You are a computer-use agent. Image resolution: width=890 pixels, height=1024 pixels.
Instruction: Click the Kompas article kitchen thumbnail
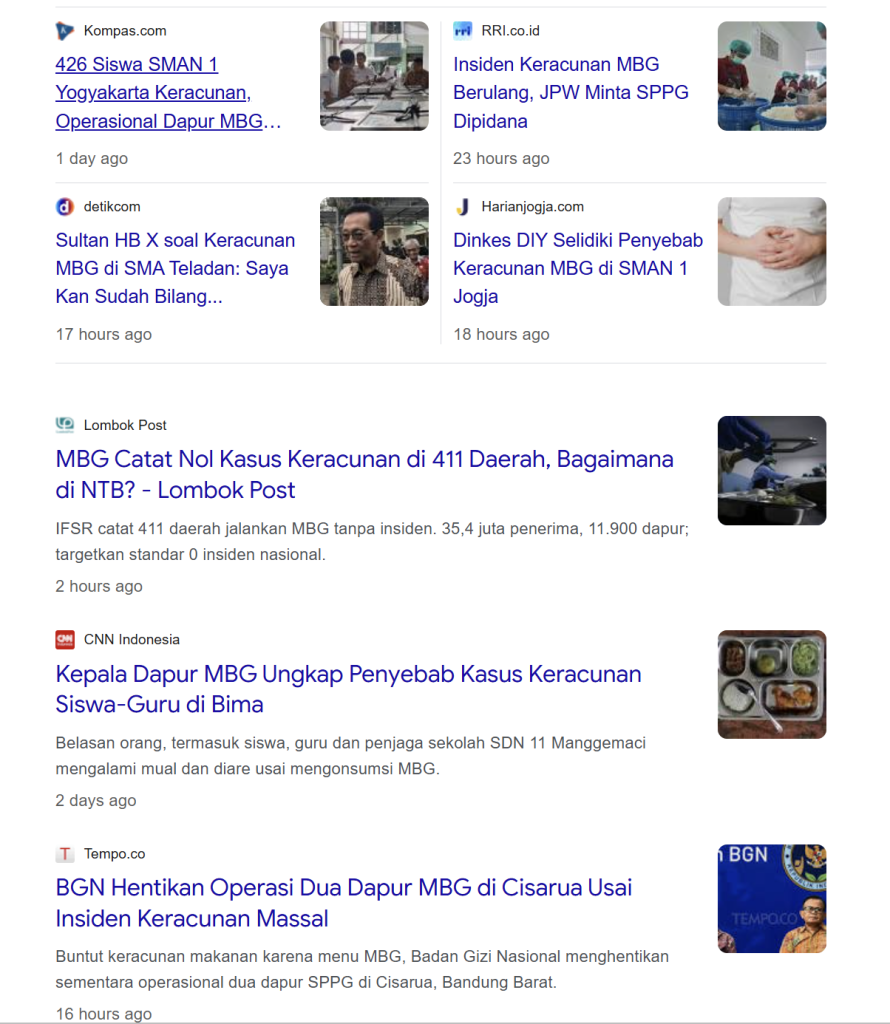[374, 76]
